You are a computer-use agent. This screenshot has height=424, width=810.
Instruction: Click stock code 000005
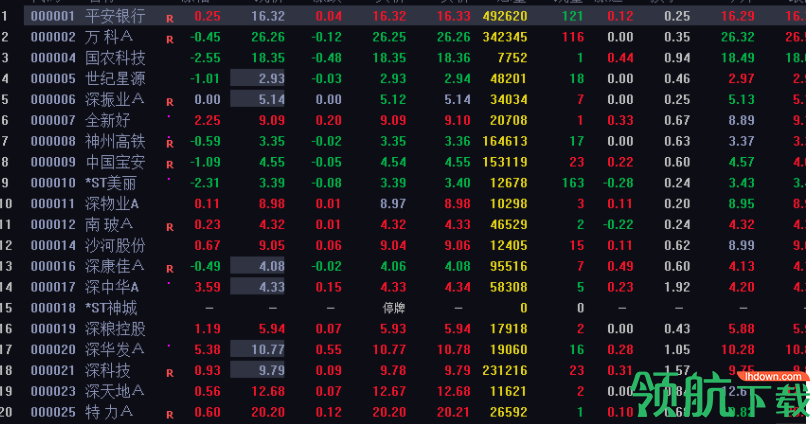point(53,78)
